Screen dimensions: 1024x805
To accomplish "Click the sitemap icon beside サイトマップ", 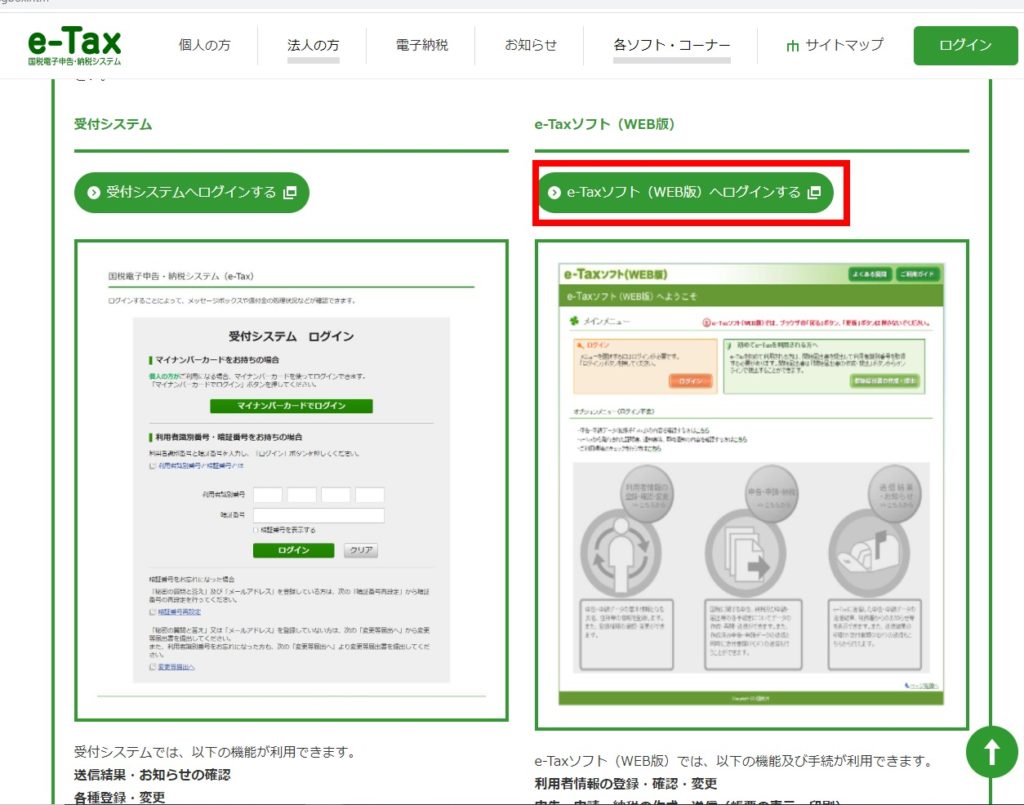I will click(x=792, y=46).
